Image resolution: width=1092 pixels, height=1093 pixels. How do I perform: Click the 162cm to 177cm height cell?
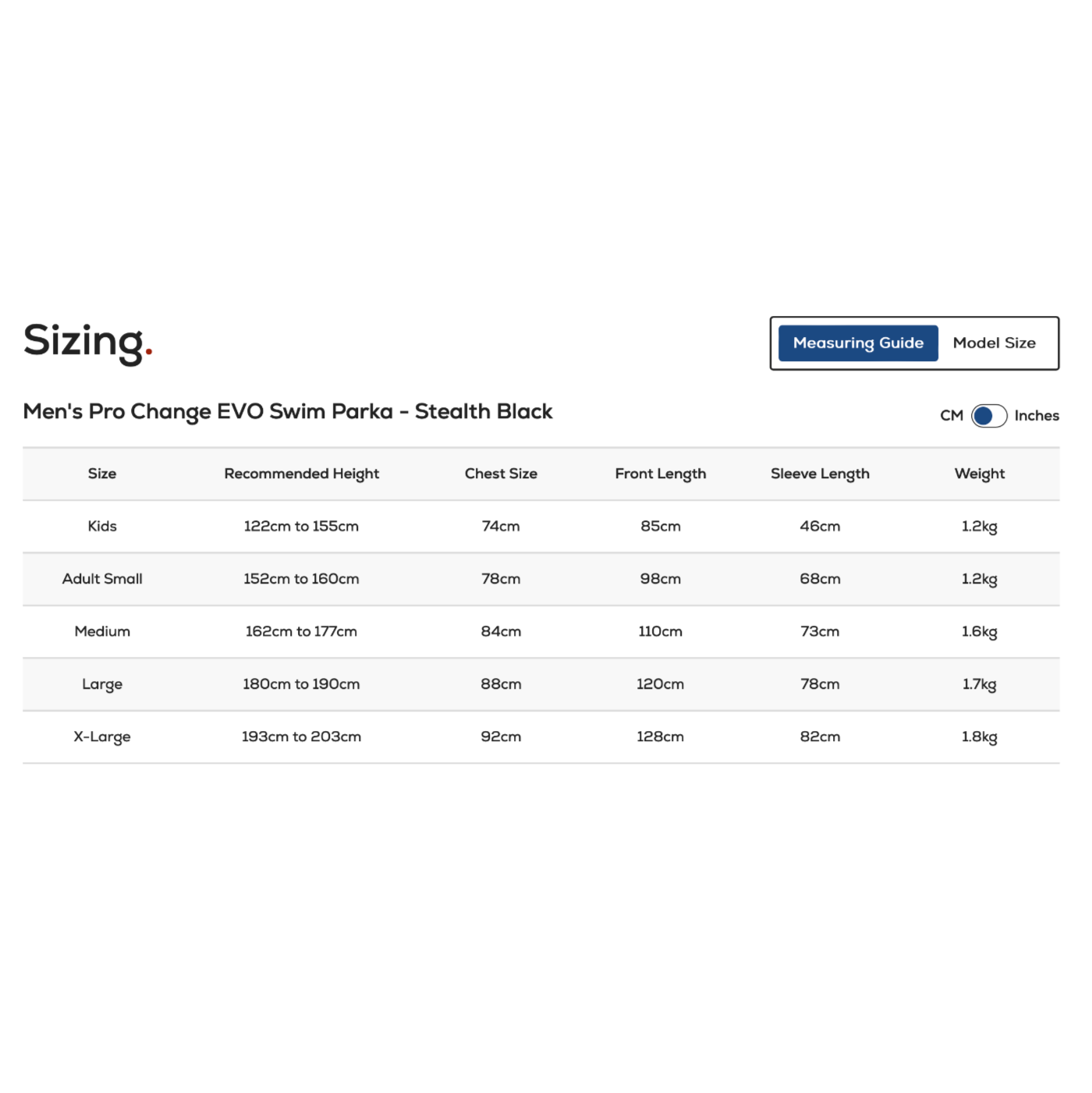301,631
